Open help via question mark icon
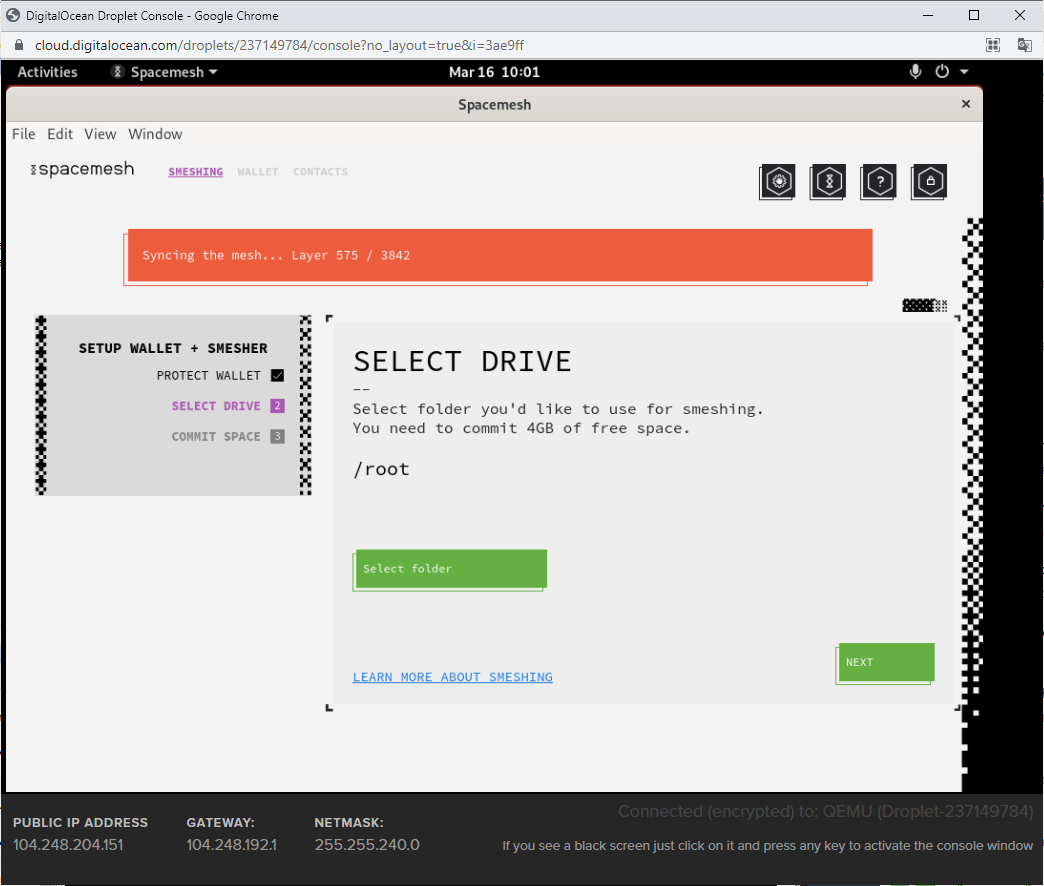 (x=879, y=181)
